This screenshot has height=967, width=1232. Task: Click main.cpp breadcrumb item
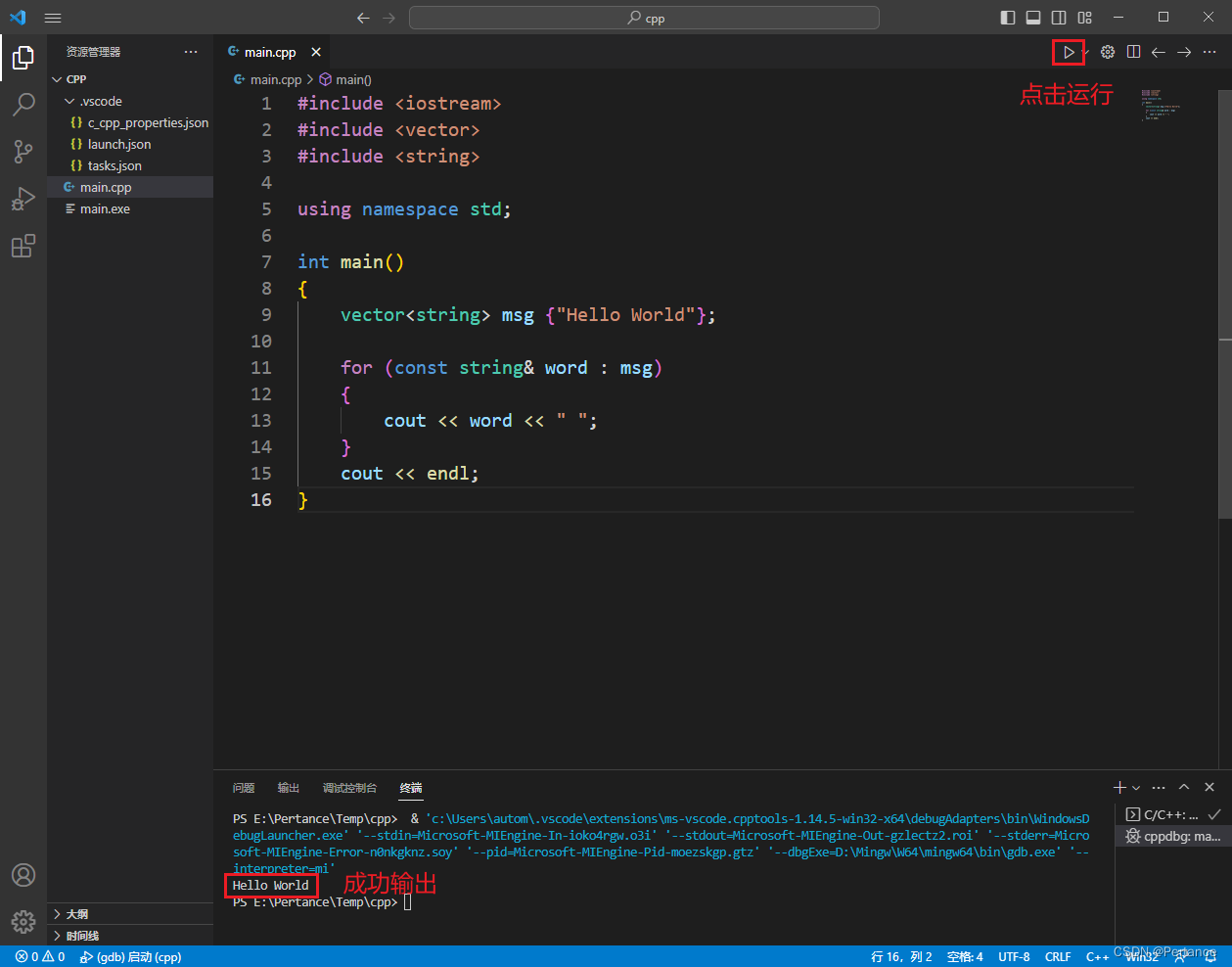pyautogui.click(x=268, y=79)
